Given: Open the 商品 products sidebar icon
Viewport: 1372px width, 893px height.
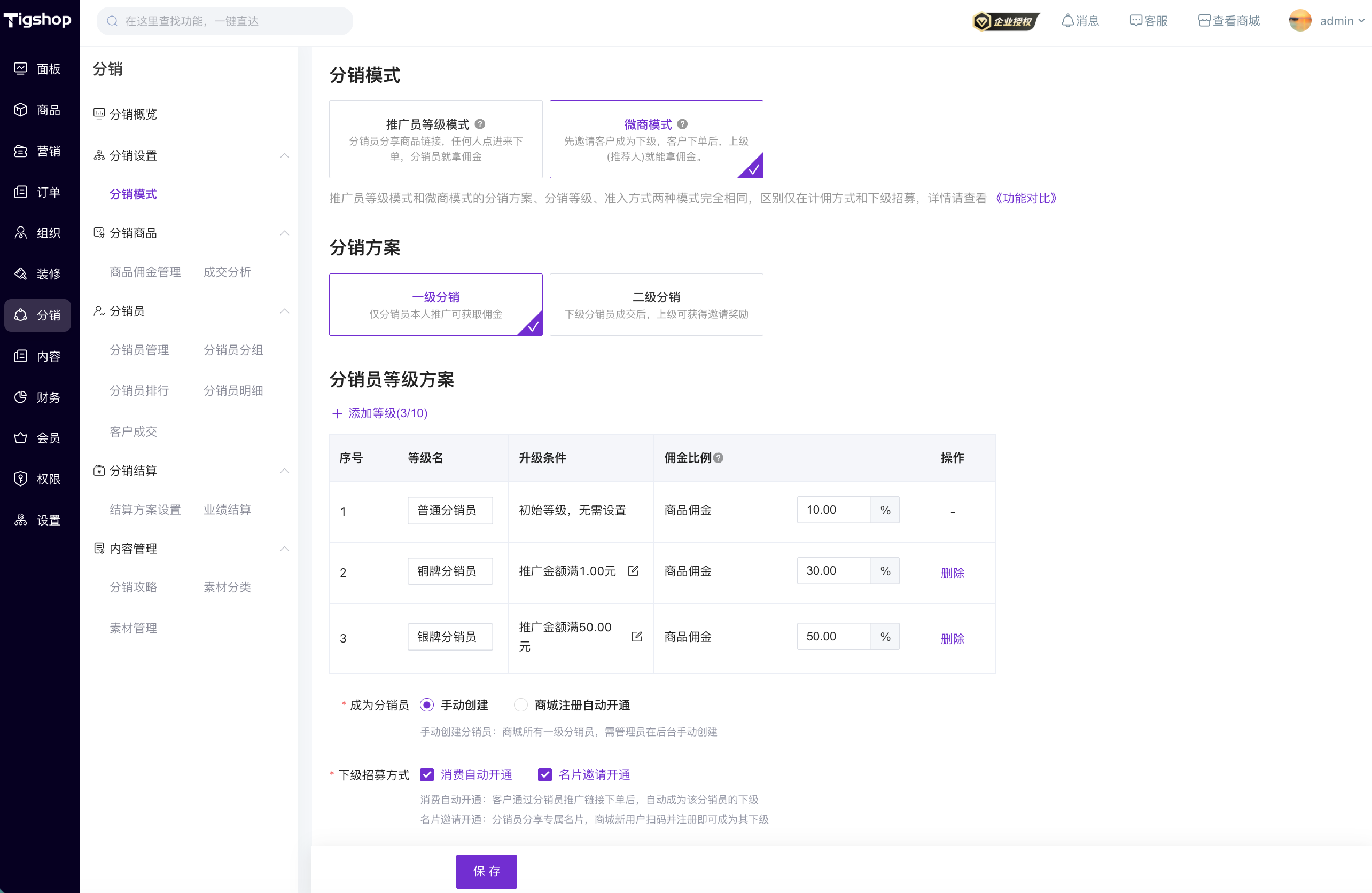Looking at the screenshot, I should 21,109.
